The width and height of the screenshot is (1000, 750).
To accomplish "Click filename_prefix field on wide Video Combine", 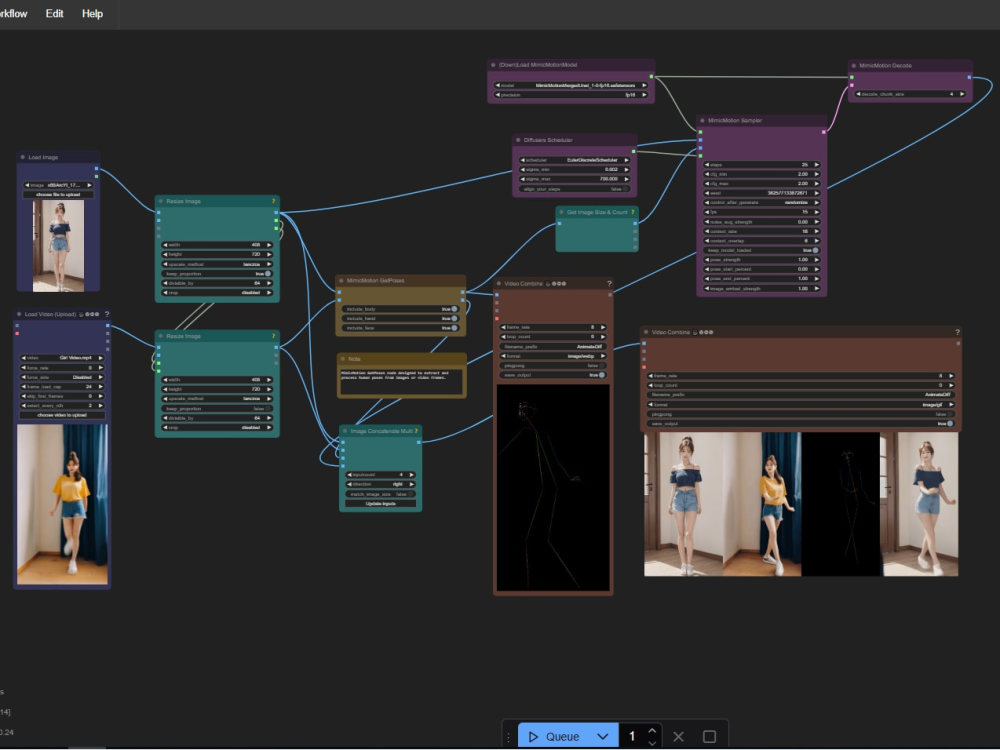I will point(801,395).
